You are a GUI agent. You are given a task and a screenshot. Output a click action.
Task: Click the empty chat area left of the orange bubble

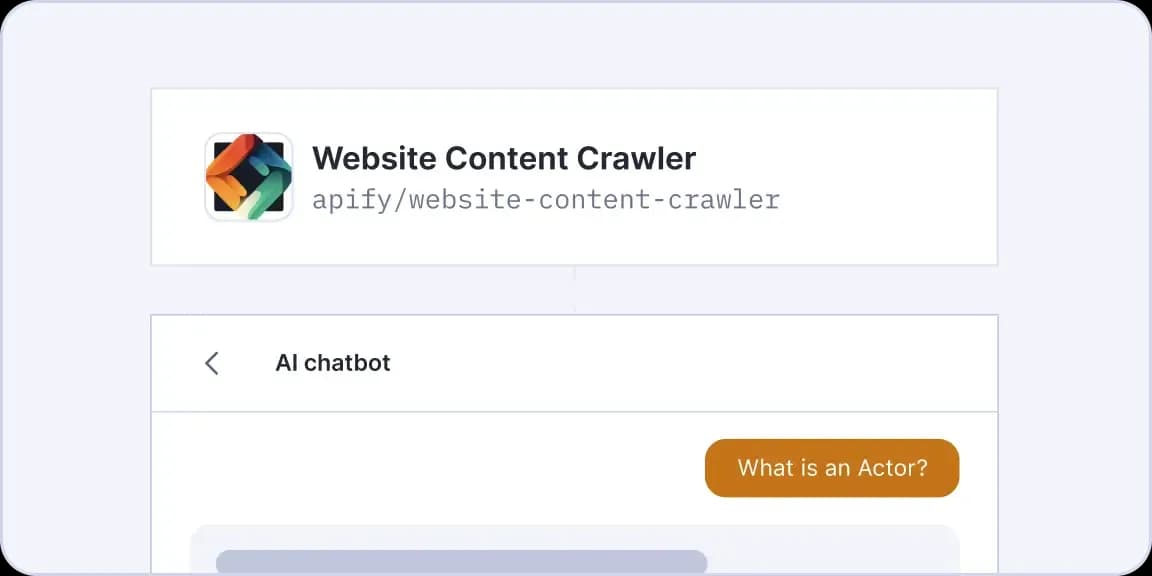[426, 468]
